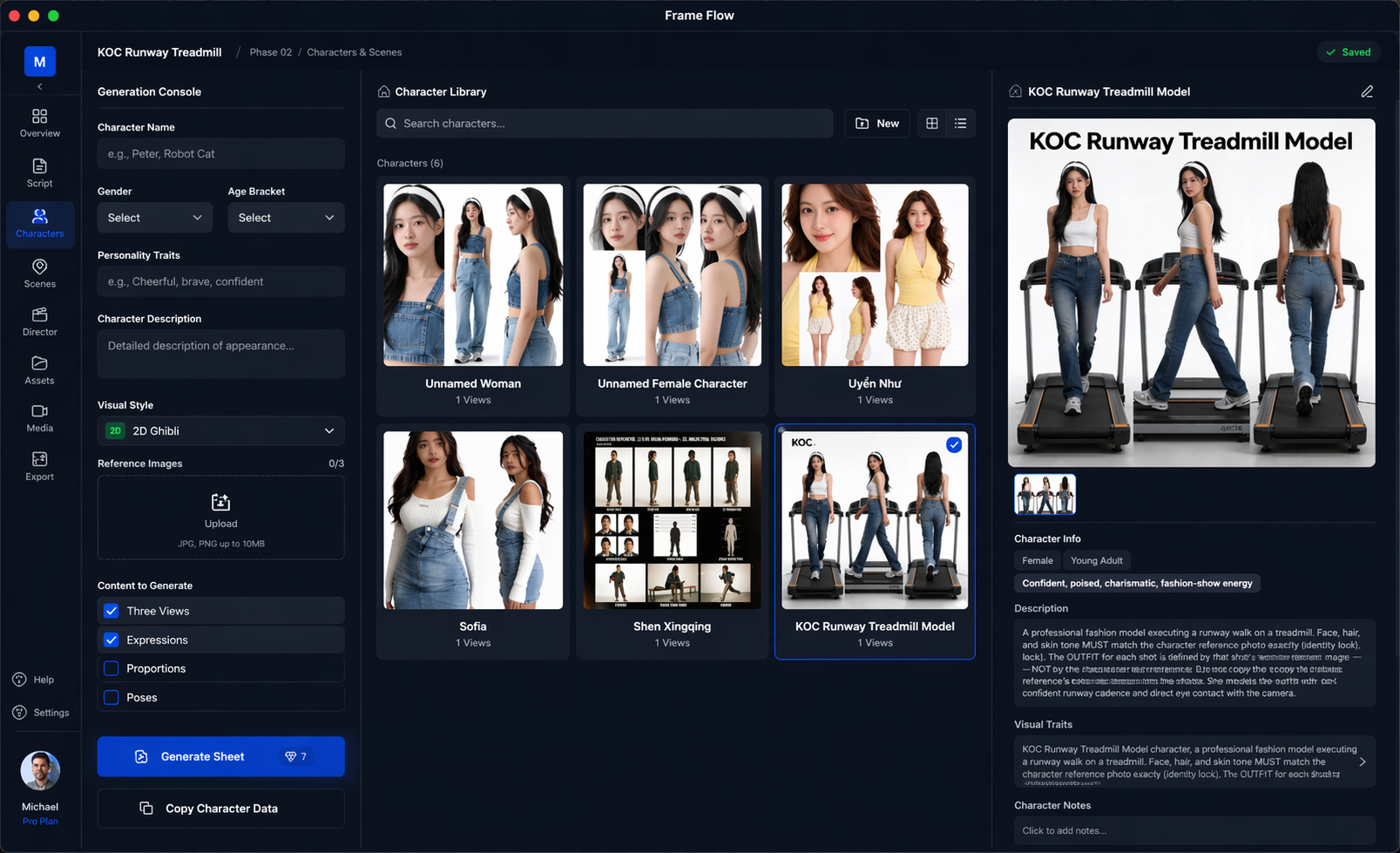This screenshot has width=1400, height=853.
Task: Open the Export section
Action: click(x=39, y=465)
